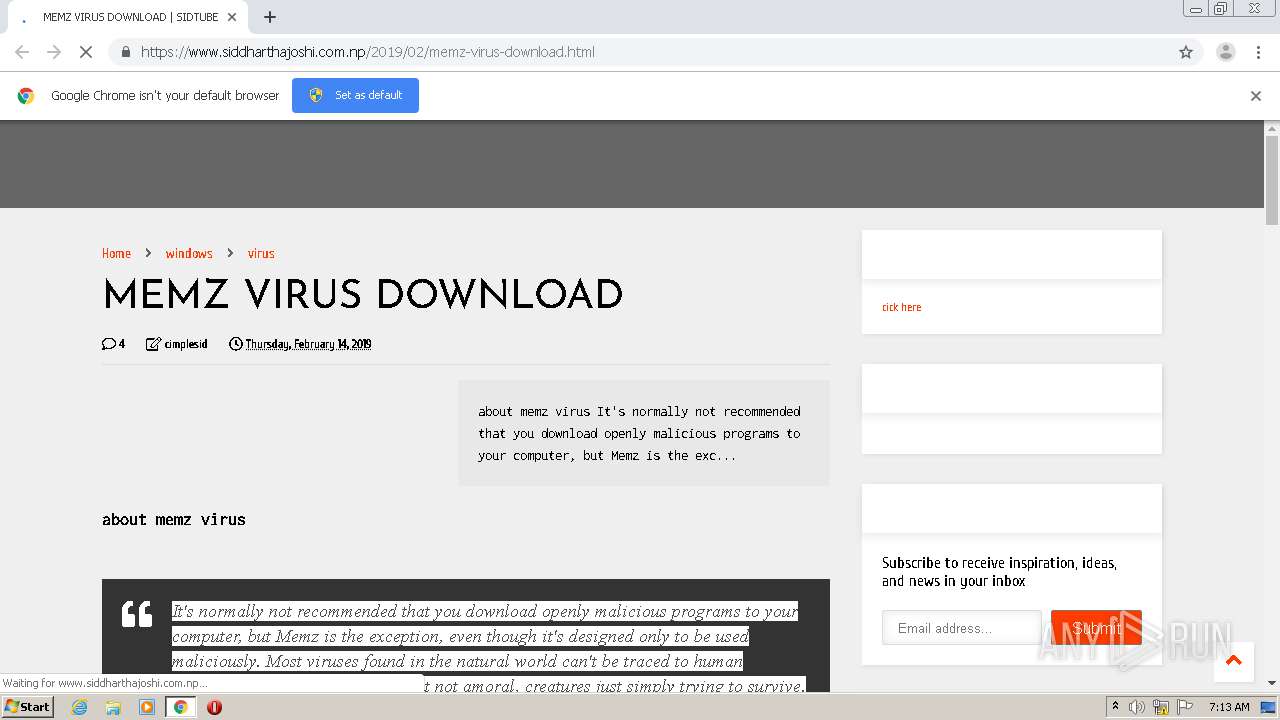Click the 7:13 AM taskbar clock
The width and height of the screenshot is (1280, 720).
click(x=1229, y=707)
